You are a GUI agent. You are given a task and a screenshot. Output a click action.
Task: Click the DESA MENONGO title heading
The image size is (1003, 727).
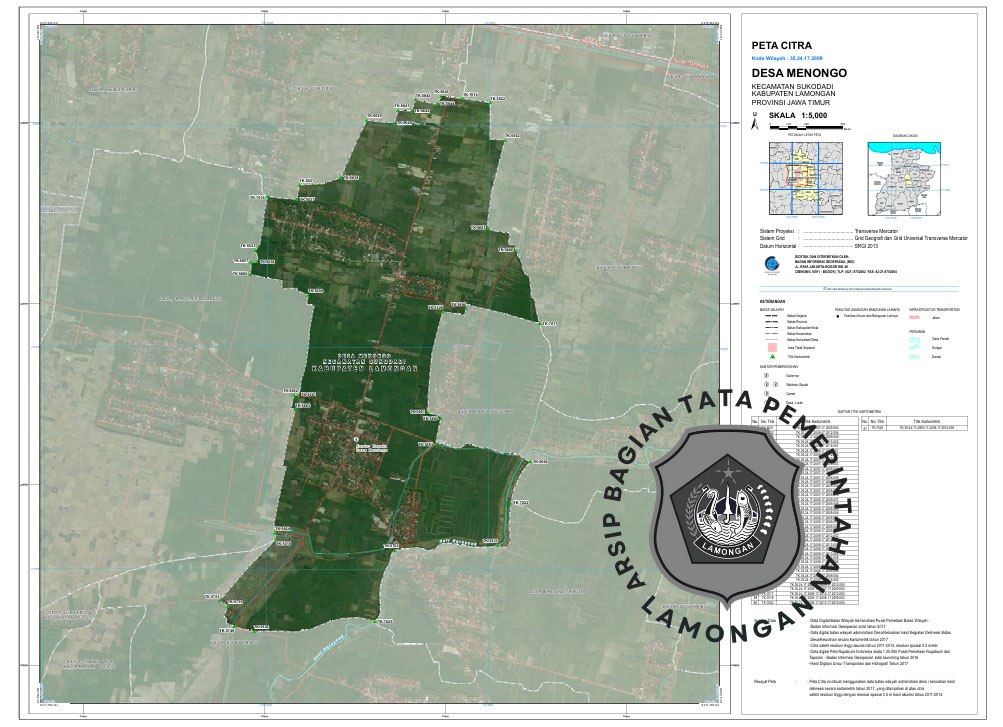799,74
